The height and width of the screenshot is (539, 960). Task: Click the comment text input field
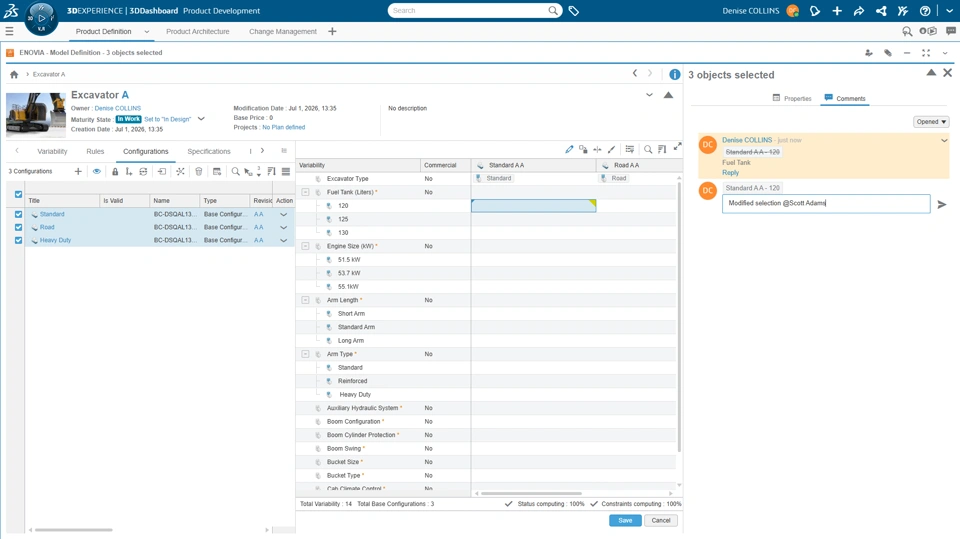point(826,203)
